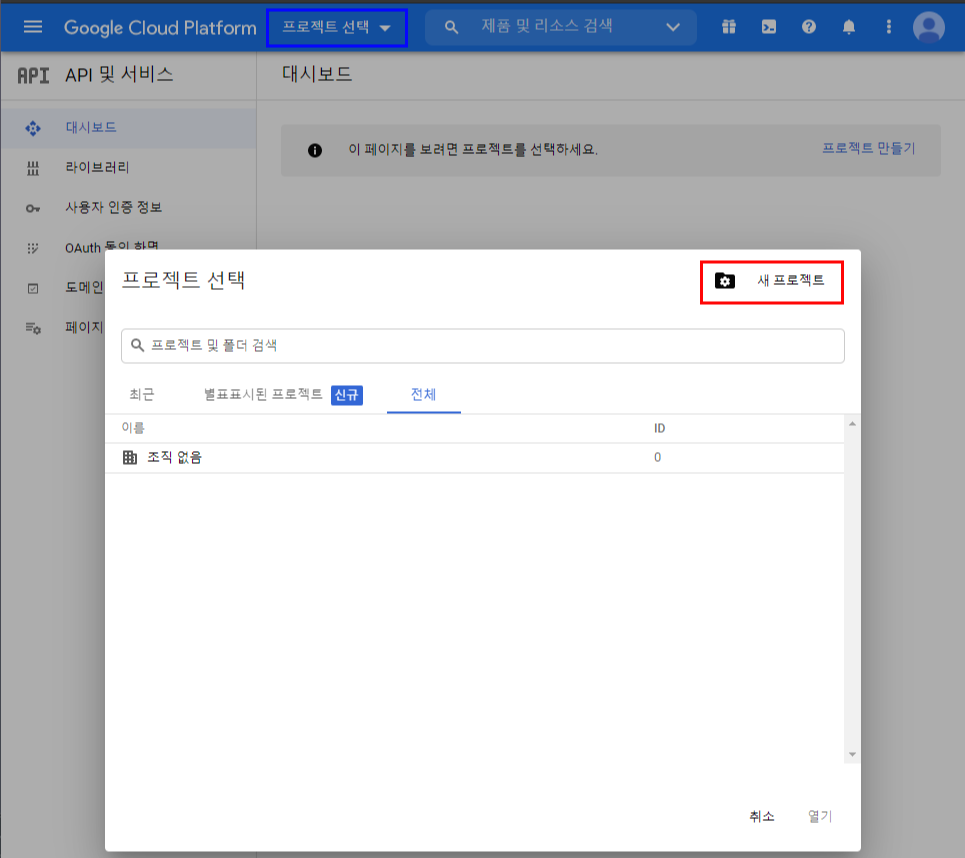This screenshot has width=965, height=858.
Task: Click the 프로젝트 만들기 link
Action: (x=868, y=148)
